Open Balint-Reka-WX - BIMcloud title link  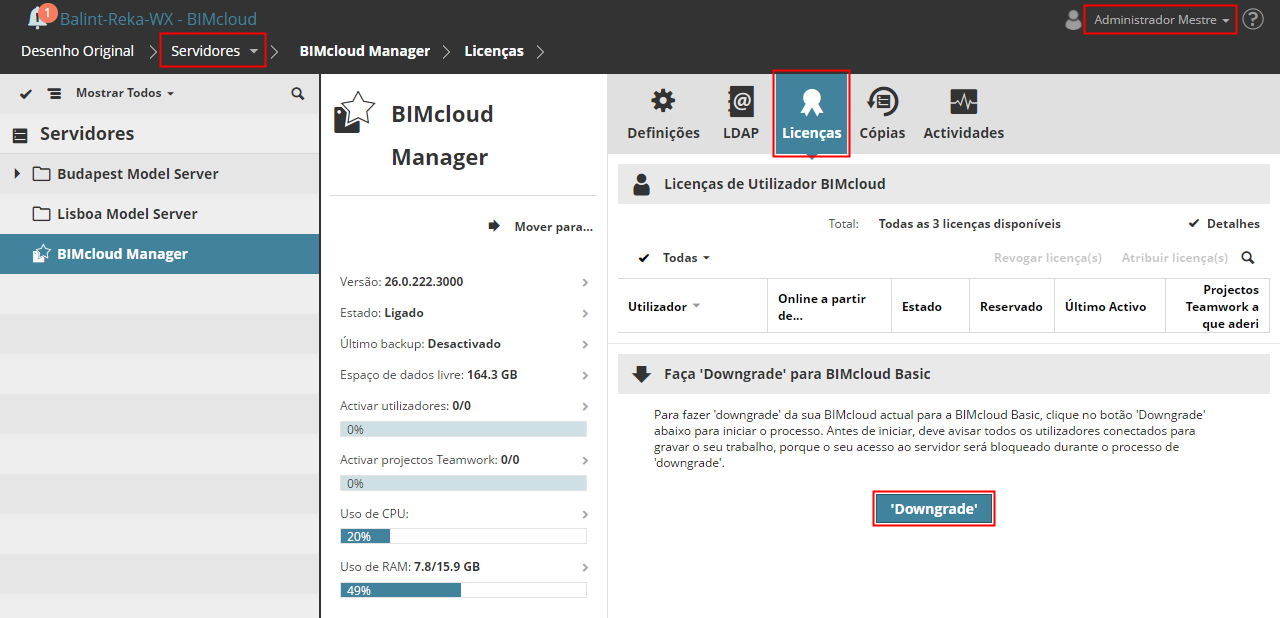point(158,19)
